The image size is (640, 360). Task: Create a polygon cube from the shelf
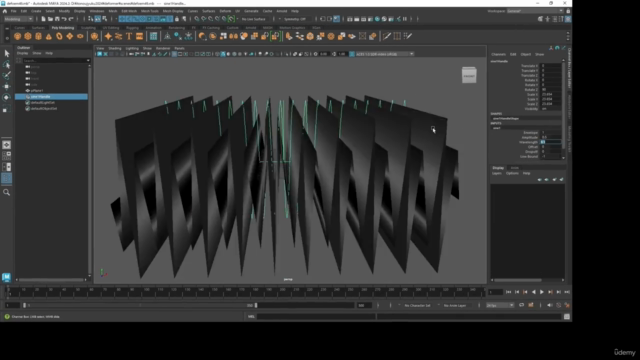point(28,36)
